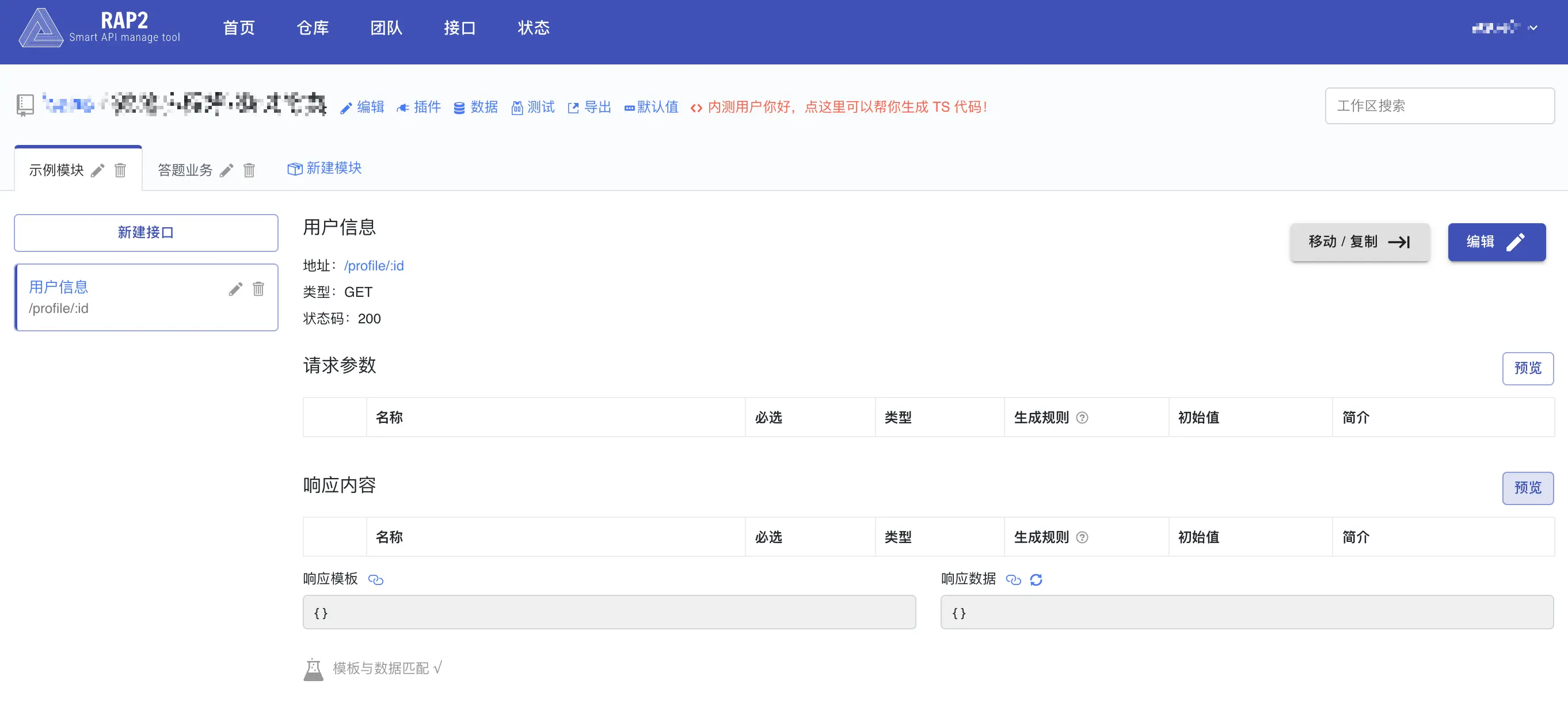
Task: Click the 工作区搜索 search field
Action: [1439, 106]
